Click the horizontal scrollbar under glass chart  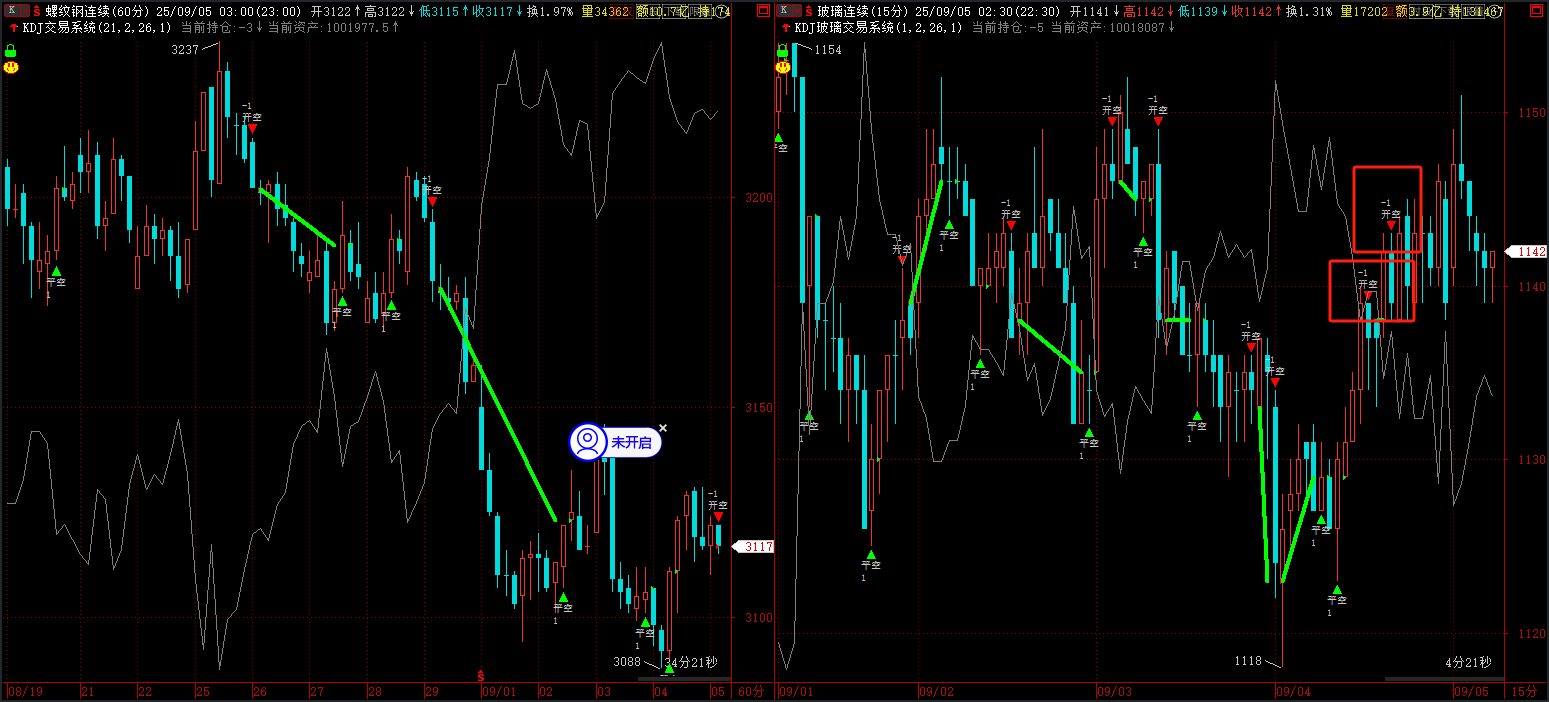1445,679
